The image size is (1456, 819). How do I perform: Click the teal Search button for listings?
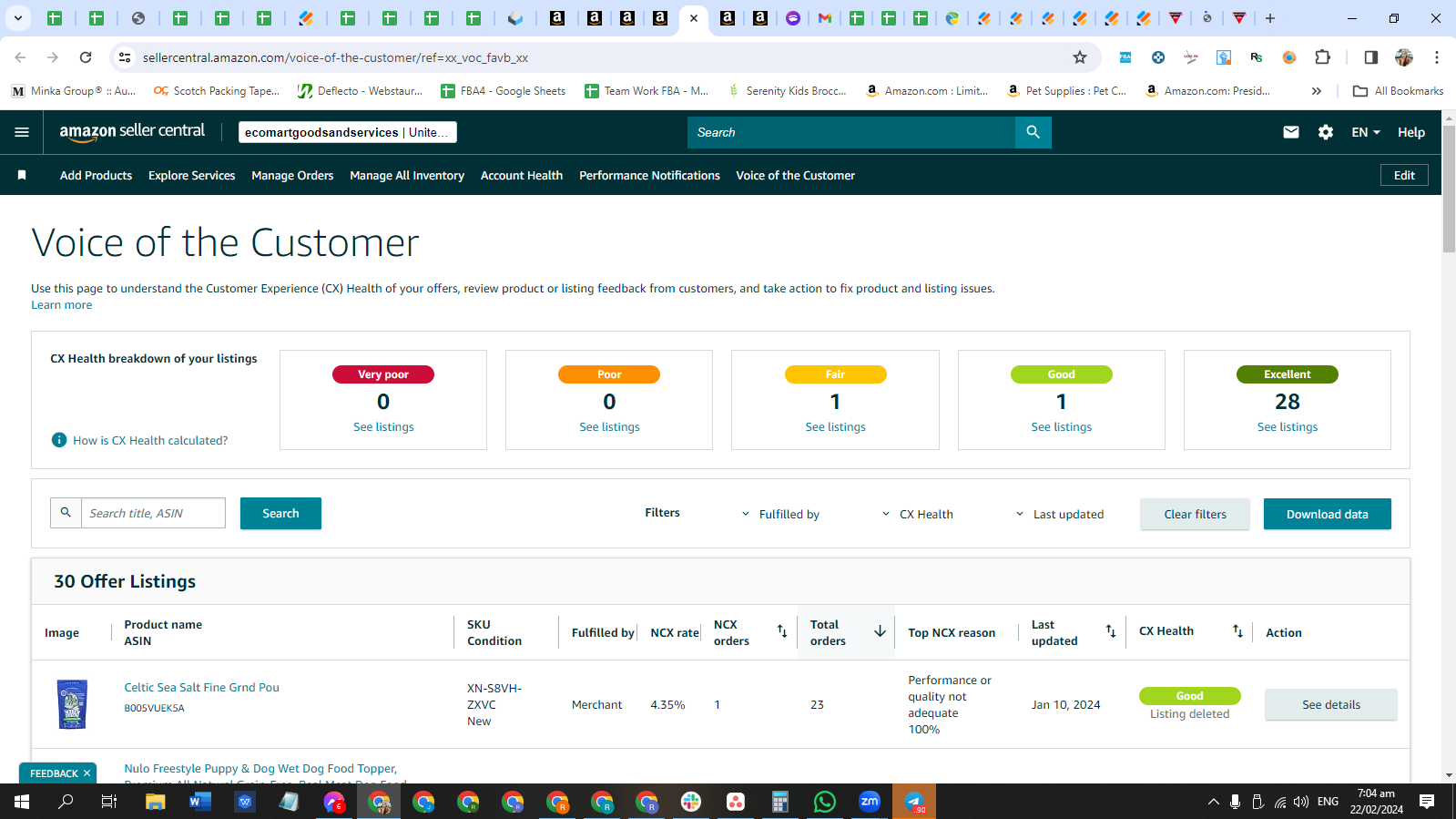click(x=280, y=514)
